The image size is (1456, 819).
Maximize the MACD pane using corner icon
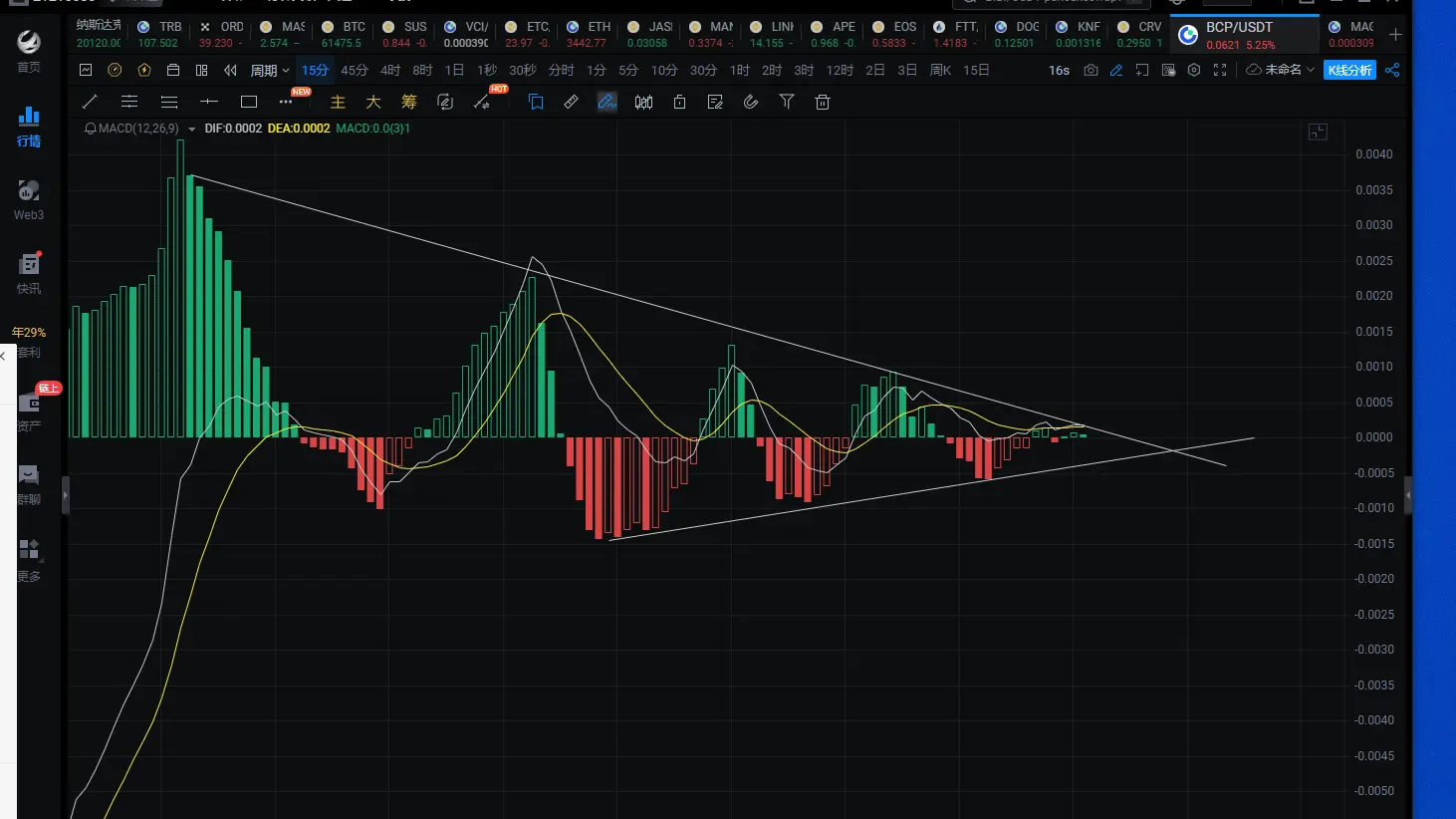[1318, 132]
